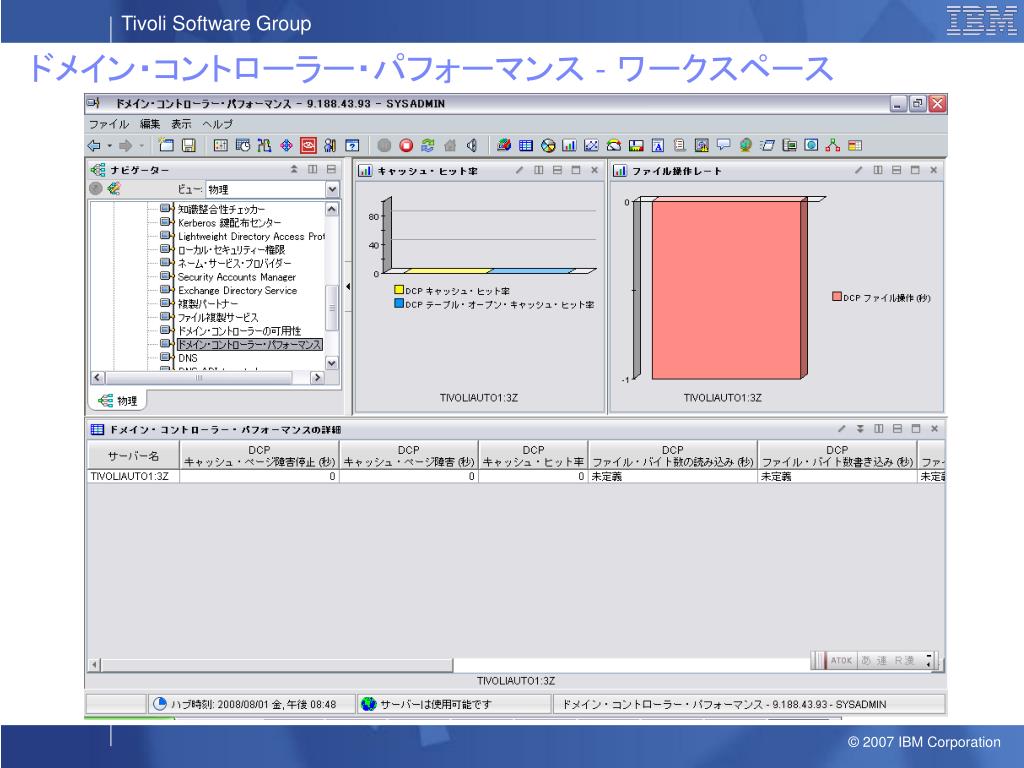Viewport: 1024px width, 768px height.
Task: Open the ヘルプ menu
Action: 217,124
